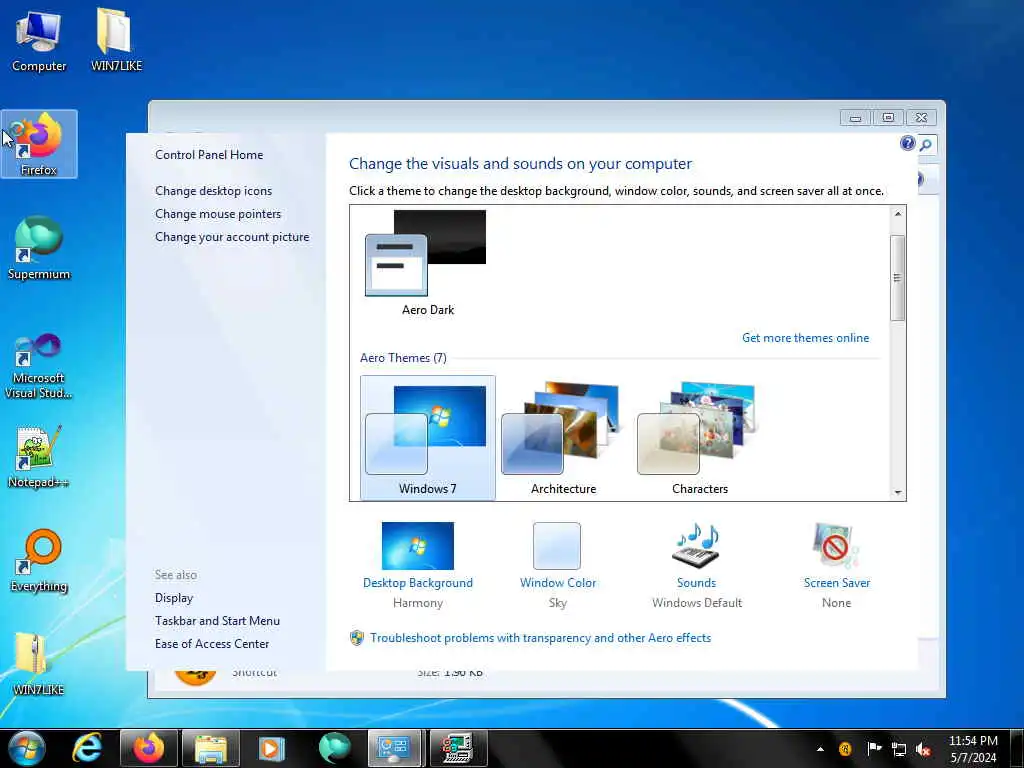This screenshot has width=1024, height=768.
Task: Open Supermium from the taskbar
Action: tap(334, 748)
